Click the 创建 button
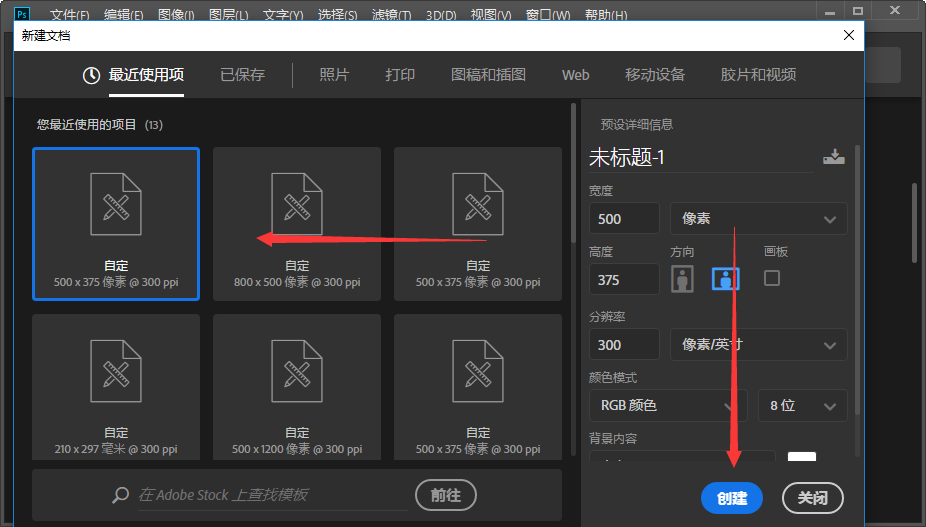The image size is (926, 527). point(732,498)
